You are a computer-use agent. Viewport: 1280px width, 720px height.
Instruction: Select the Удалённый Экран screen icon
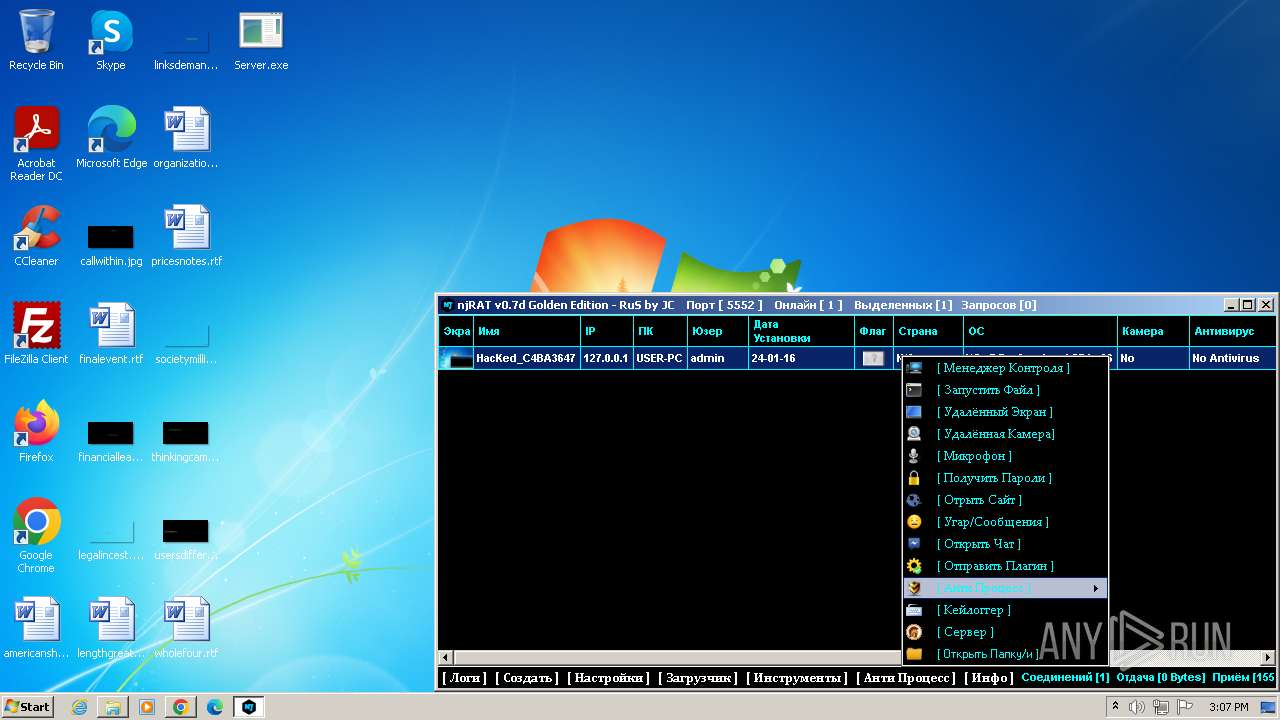(914, 412)
